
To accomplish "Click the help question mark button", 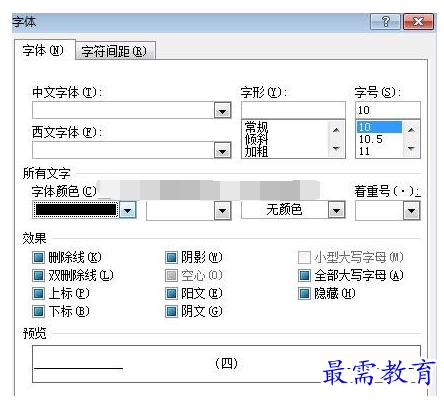I will point(385,22).
